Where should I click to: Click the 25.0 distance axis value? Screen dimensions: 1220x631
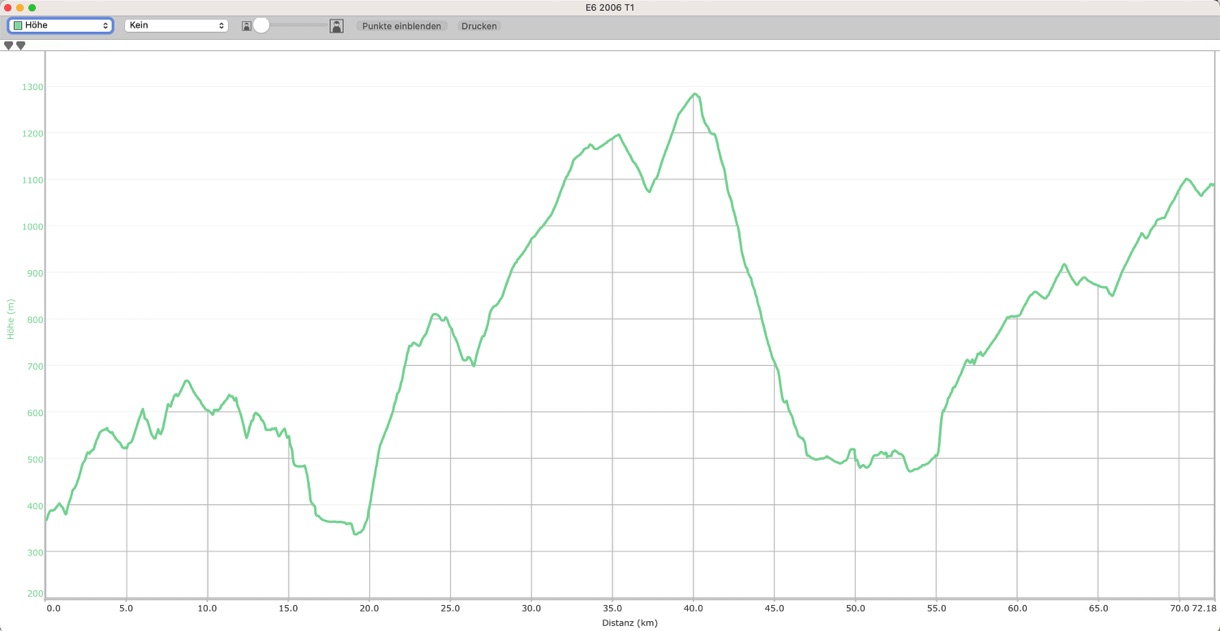tap(451, 608)
